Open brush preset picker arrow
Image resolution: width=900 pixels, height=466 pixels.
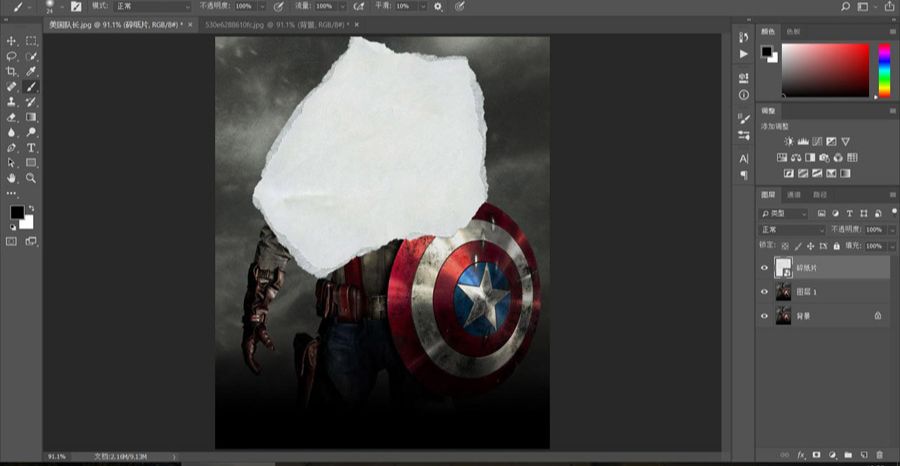click(x=61, y=7)
